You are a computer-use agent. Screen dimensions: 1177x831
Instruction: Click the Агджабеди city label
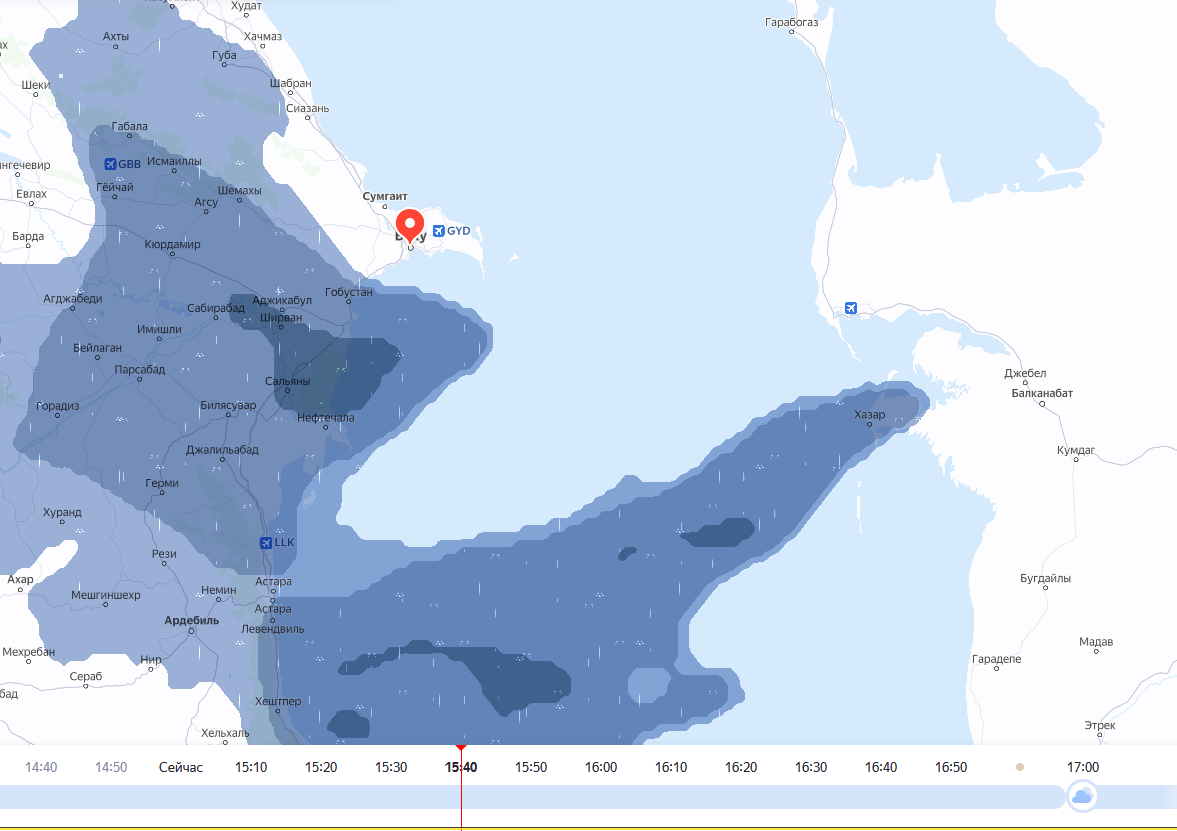tap(73, 299)
